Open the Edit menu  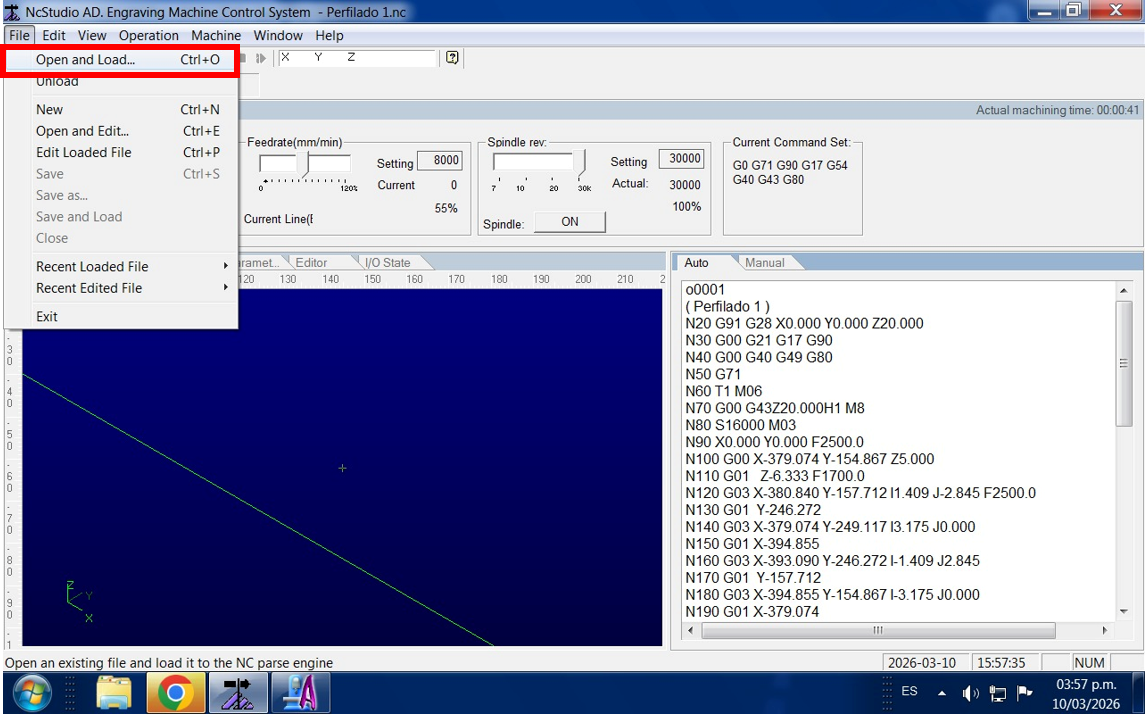pos(53,35)
